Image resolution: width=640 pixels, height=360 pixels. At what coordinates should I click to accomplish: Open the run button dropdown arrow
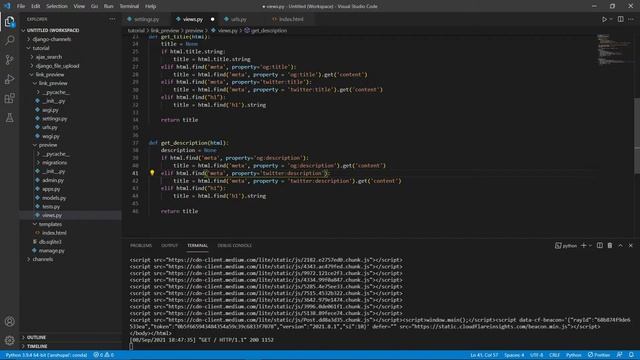[x=611, y=19]
